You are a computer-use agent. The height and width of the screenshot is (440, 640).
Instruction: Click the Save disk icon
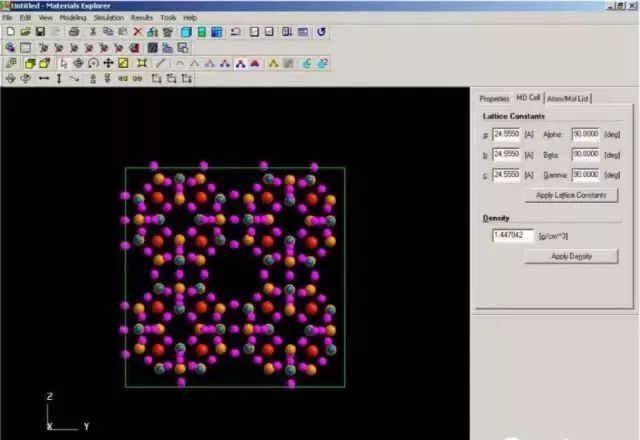click(x=39, y=32)
